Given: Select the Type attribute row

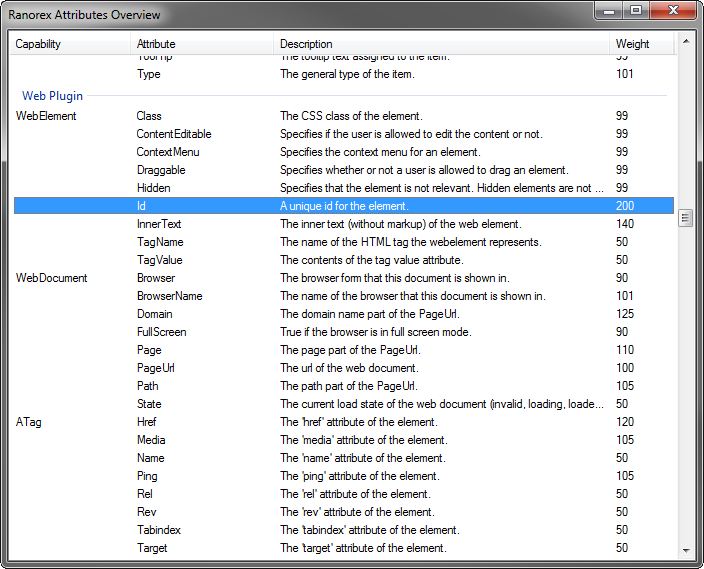Looking at the screenshot, I should [x=344, y=74].
